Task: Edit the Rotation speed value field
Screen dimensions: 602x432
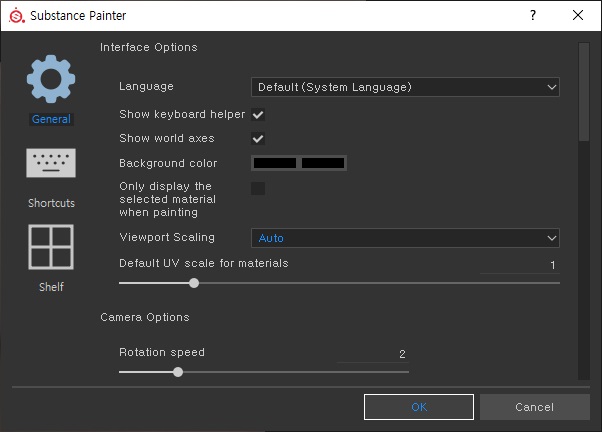Action: (x=373, y=354)
